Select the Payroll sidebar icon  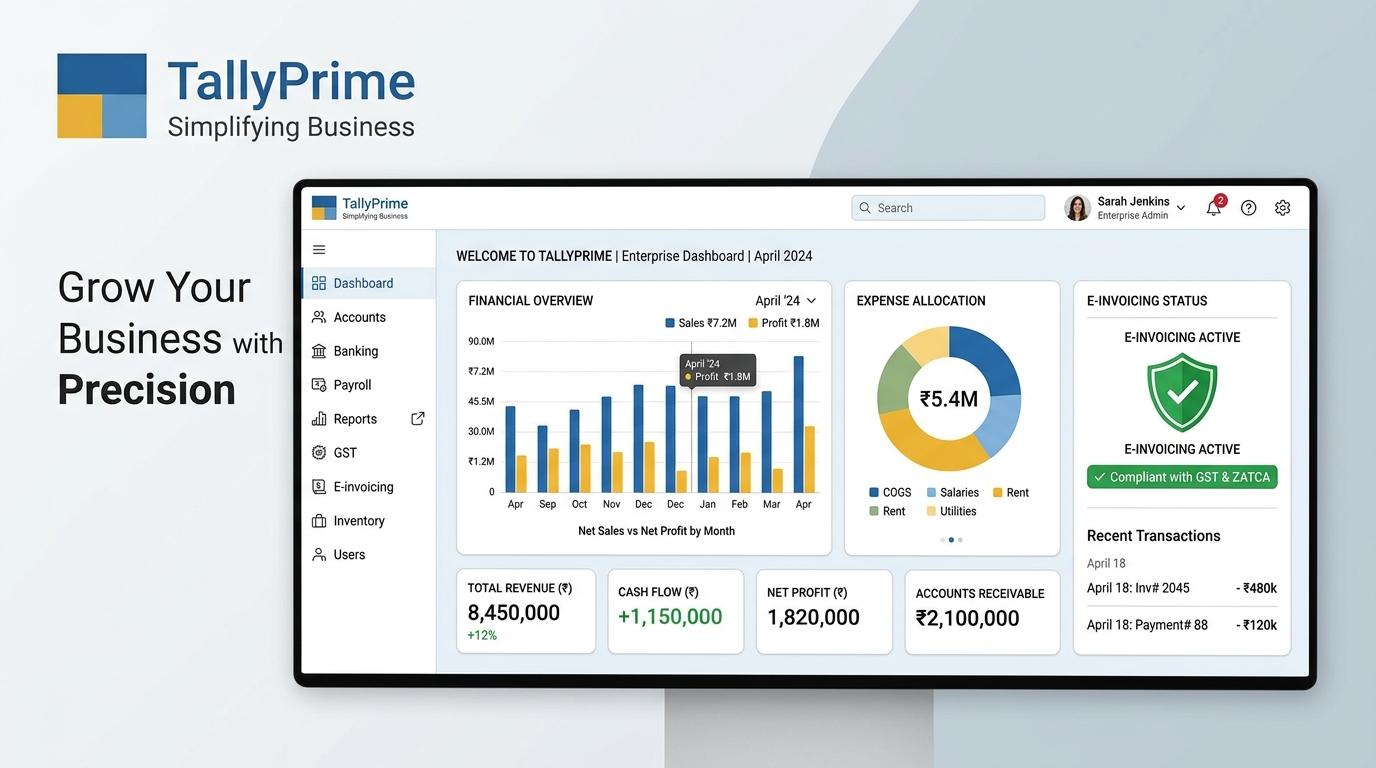click(x=319, y=385)
